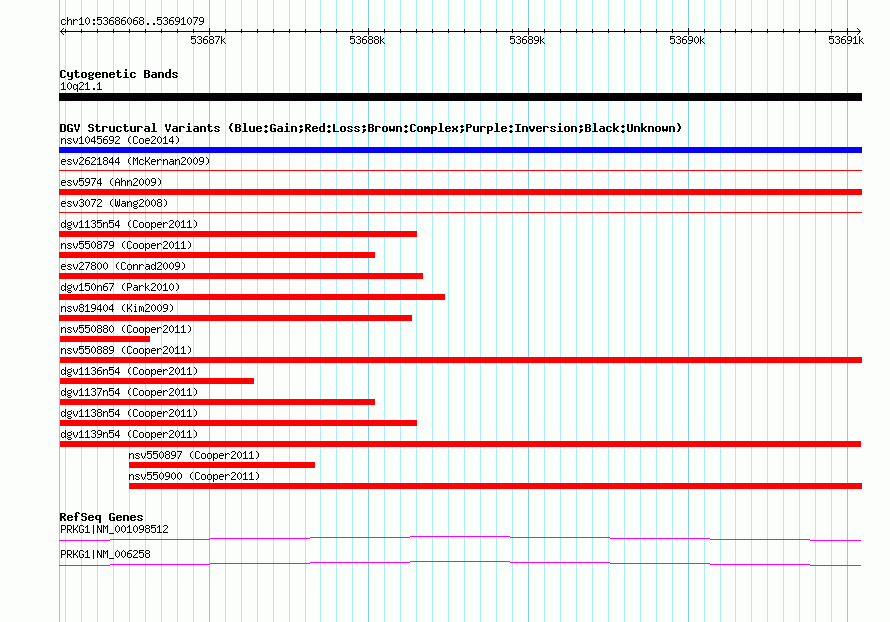Open variant esv5974 (Ahn2009) label

point(111,182)
